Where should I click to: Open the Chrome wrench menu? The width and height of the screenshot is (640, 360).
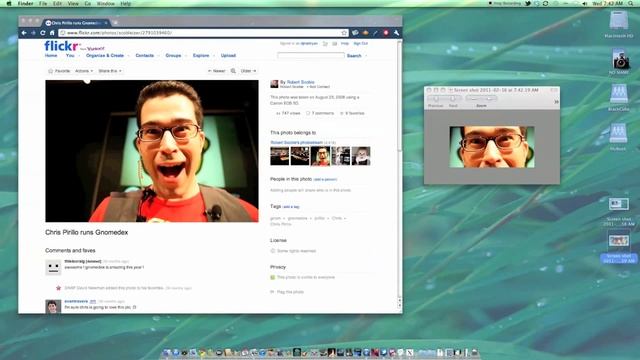pyautogui.click(x=396, y=33)
